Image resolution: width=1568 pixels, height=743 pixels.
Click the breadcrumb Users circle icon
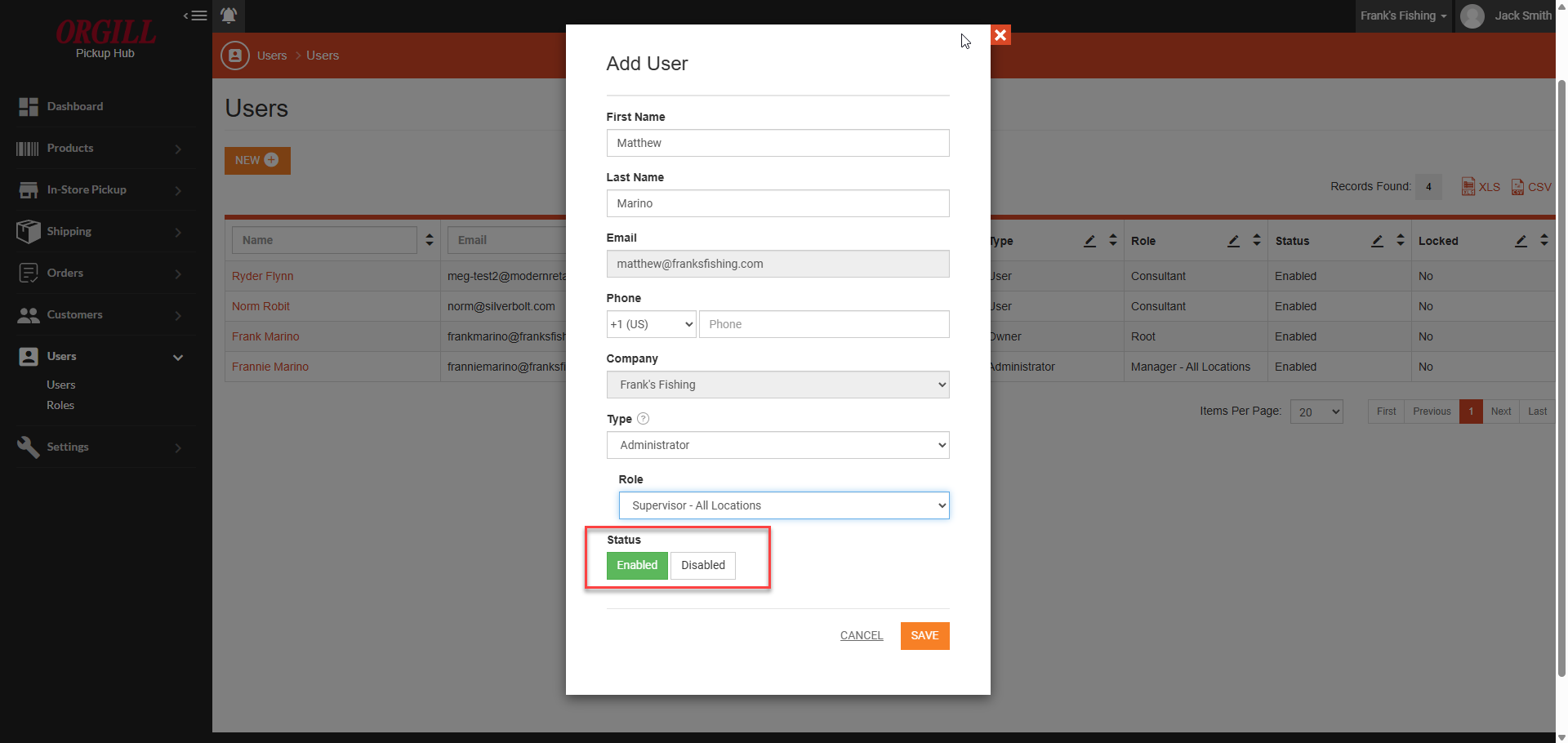235,56
